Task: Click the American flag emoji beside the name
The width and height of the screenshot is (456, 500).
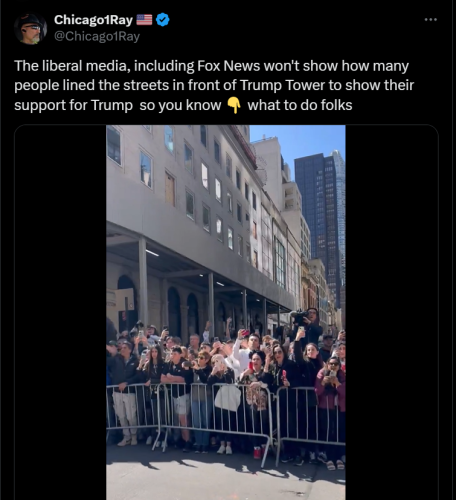Action: pos(144,20)
